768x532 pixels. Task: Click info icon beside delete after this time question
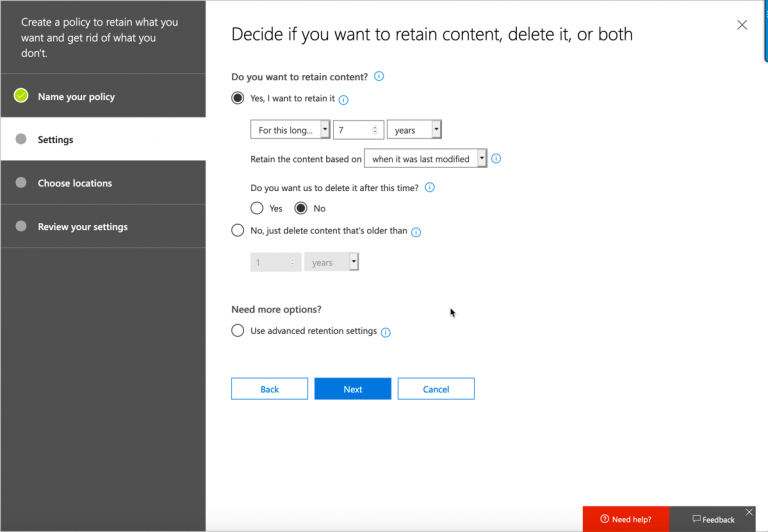click(430, 188)
